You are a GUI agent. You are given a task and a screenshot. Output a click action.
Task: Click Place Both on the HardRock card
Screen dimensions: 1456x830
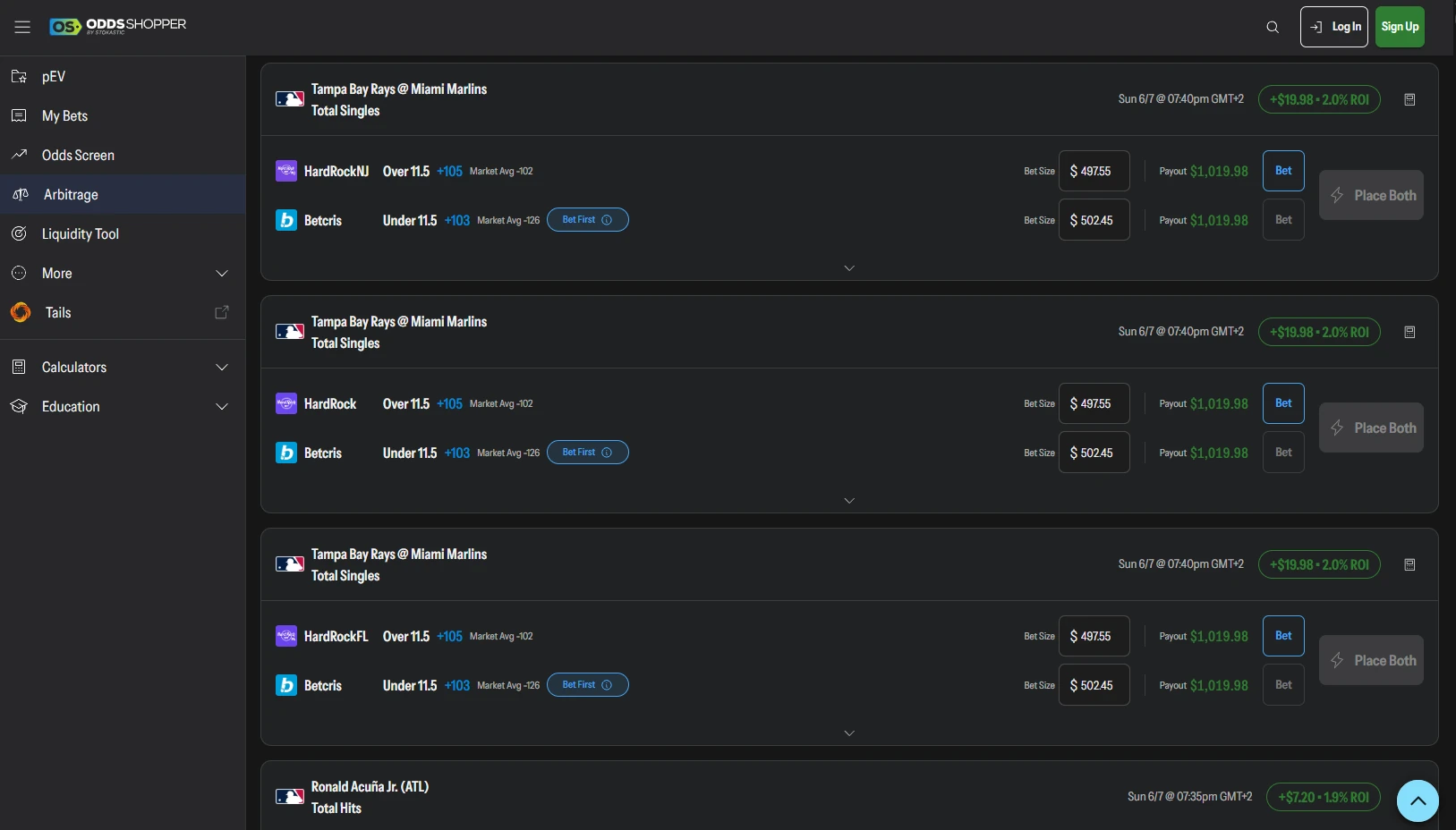pos(1371,428)
